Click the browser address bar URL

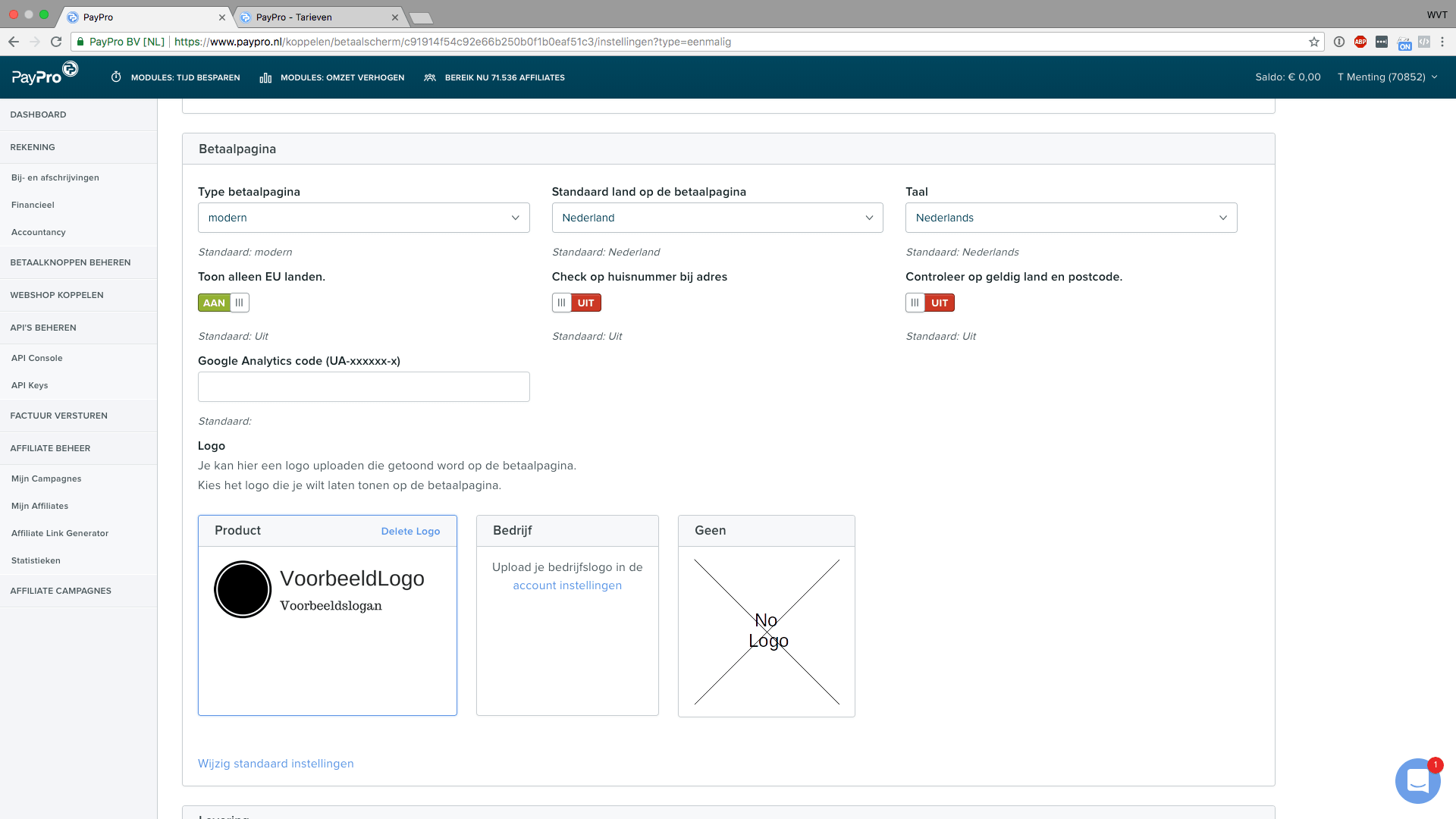[453, 42]
